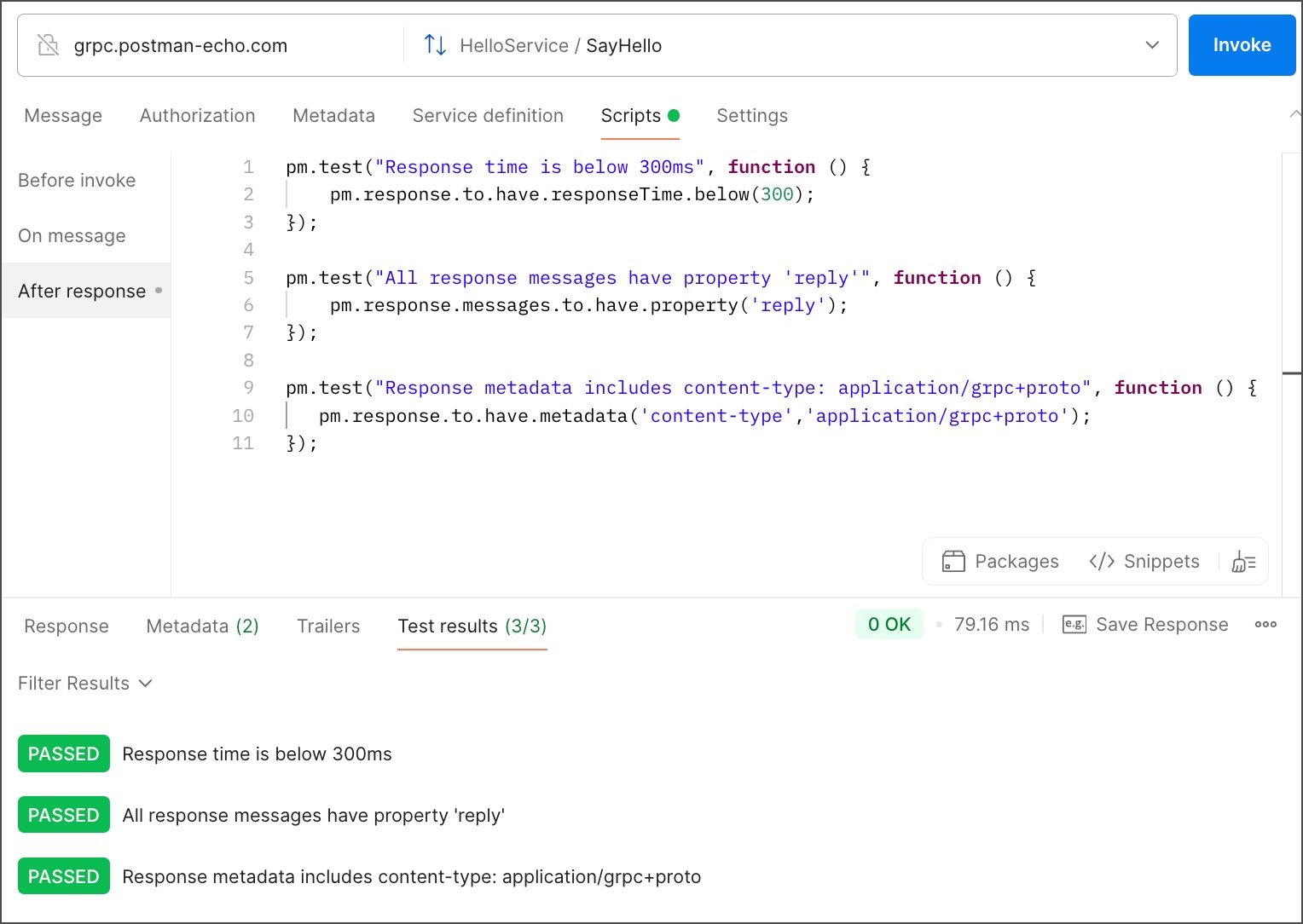Click the TLS padlock icon beside server URL
This screenshot has height=924, width=1303.
pos(49,45)
